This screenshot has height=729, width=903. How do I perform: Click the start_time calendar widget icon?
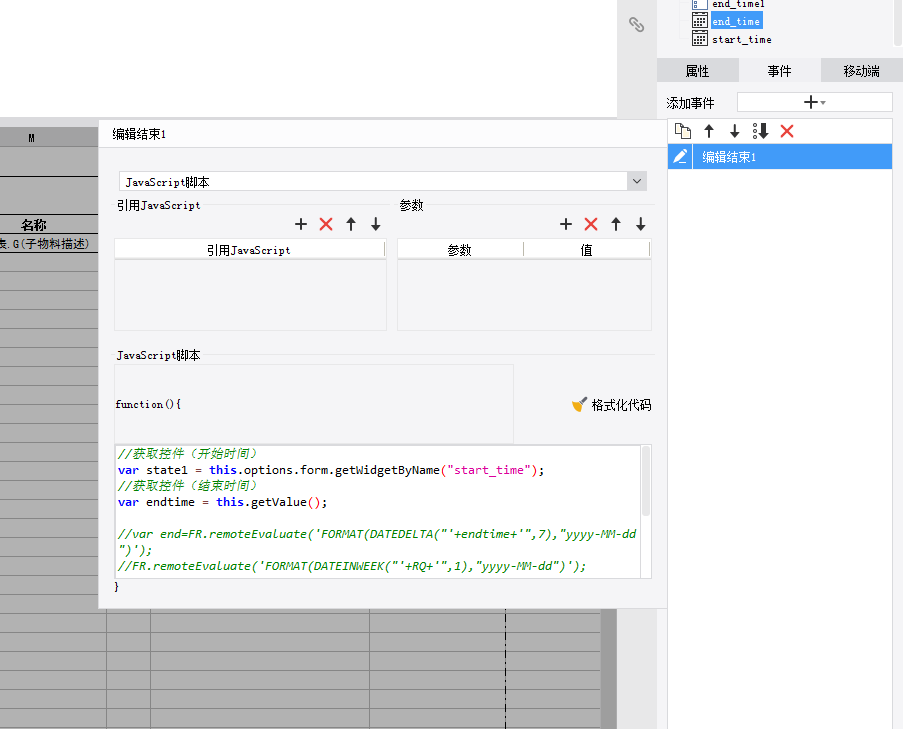700,39
